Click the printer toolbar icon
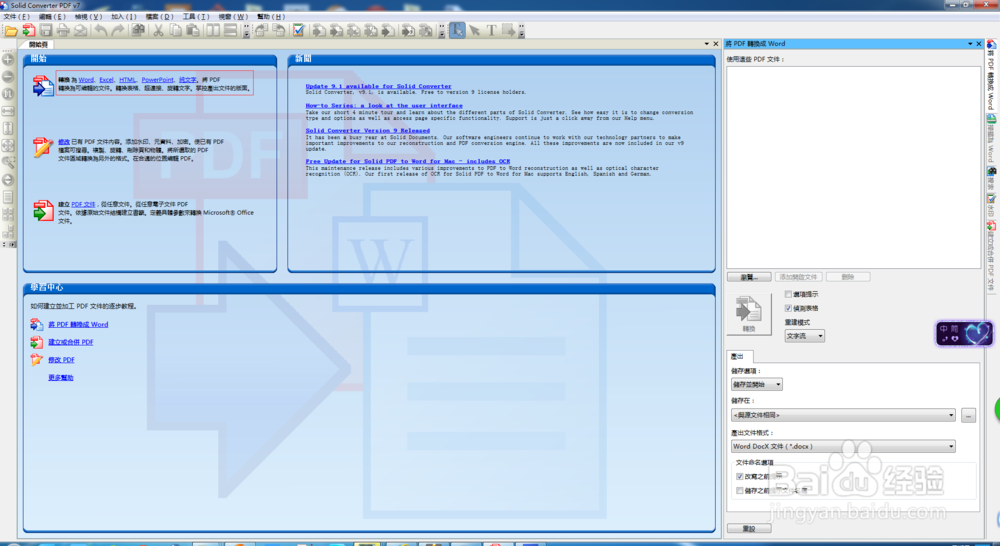 coord(62,31)
